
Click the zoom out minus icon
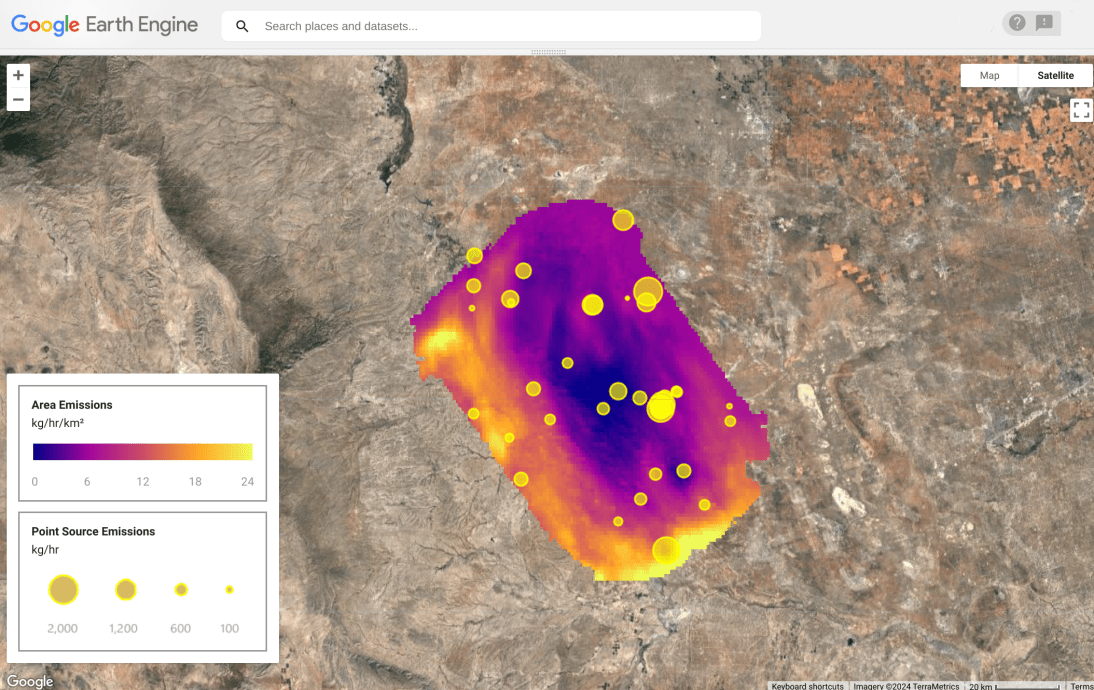coord(18,99)
